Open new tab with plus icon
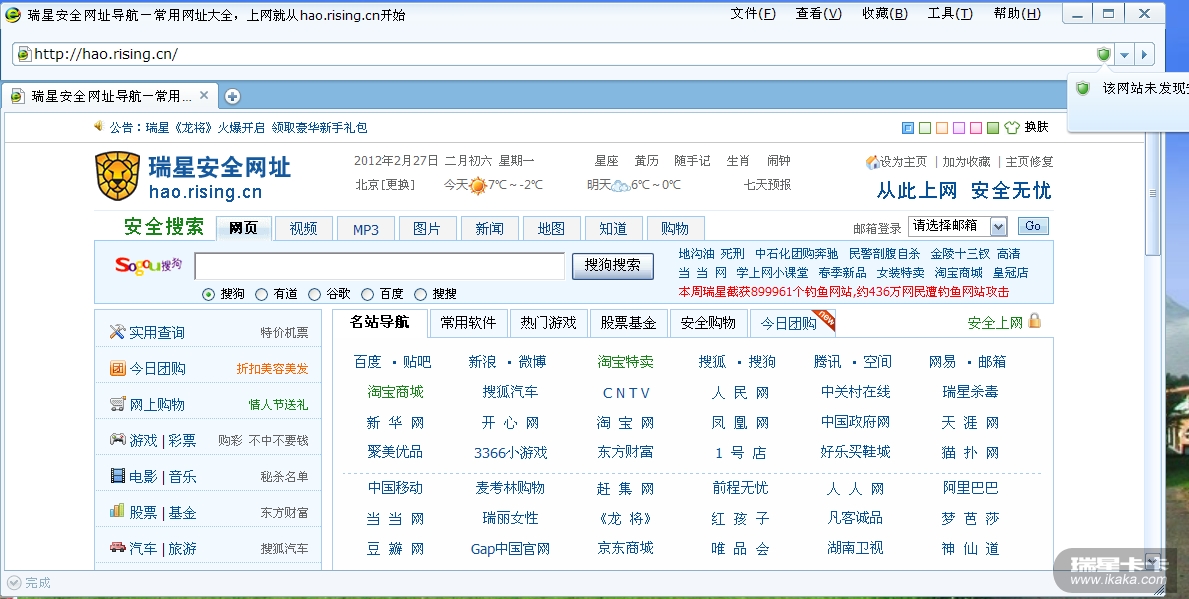1189x599 pixels. (233, 96)
